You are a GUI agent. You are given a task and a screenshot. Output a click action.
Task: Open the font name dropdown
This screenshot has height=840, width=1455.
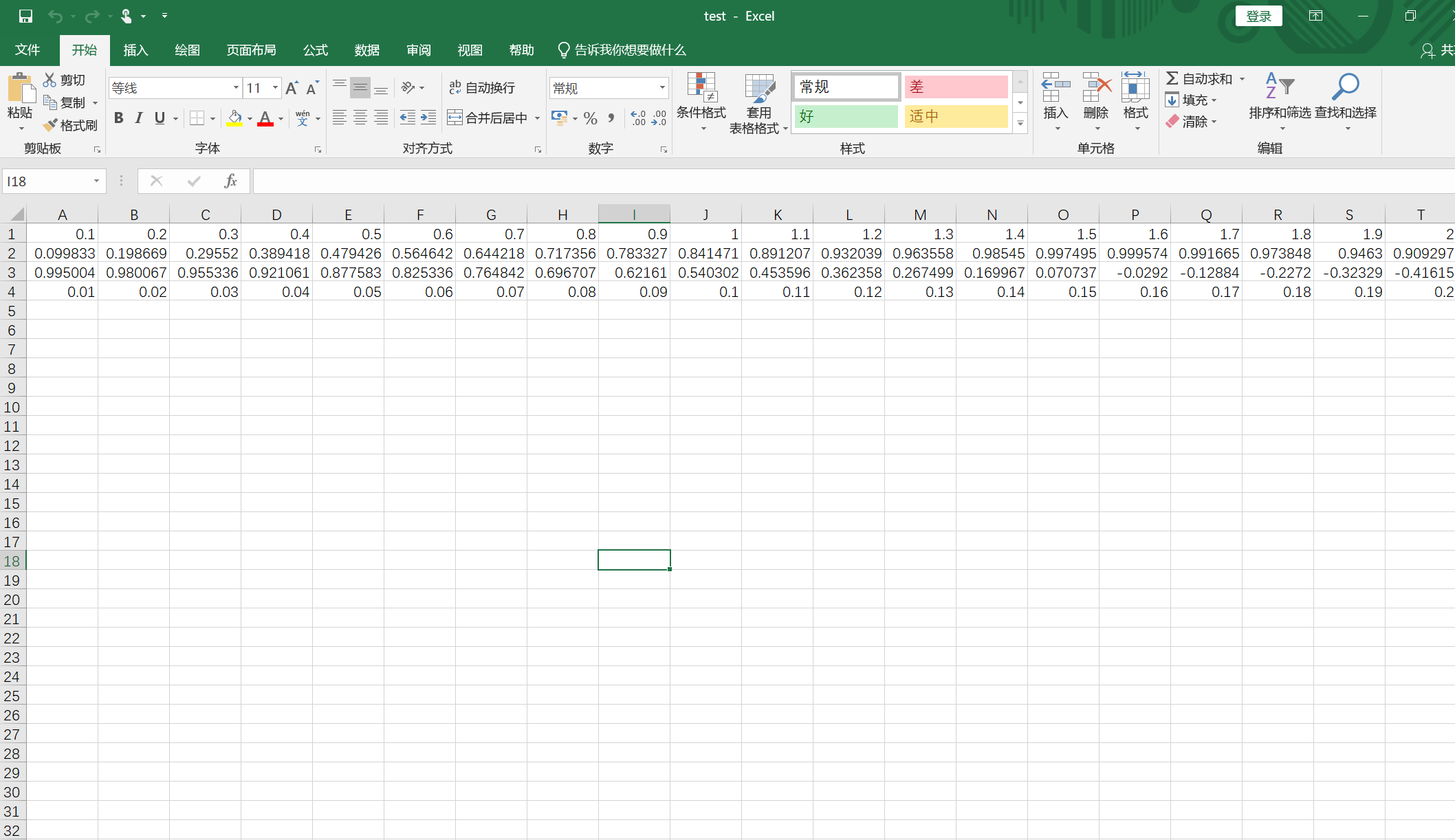(x=236, y=88)
